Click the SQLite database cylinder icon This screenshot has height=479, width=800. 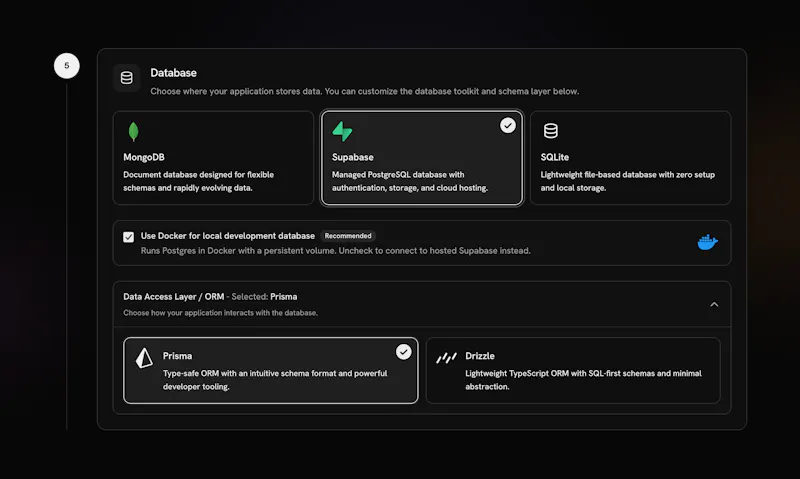pos(551,131)
